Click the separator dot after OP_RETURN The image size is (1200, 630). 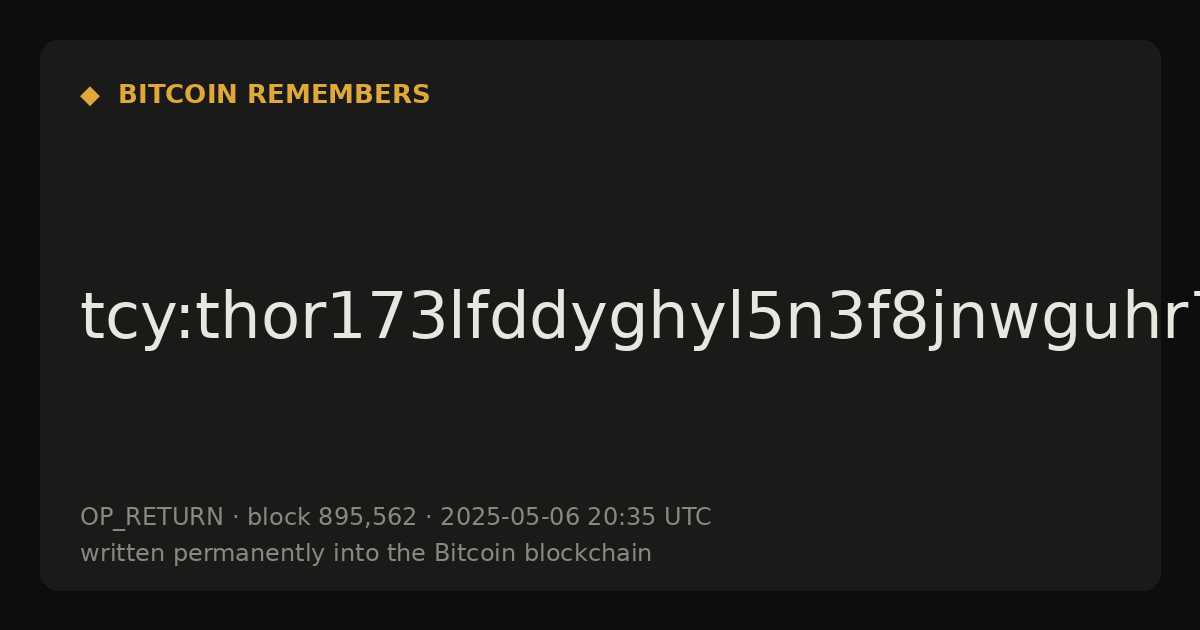[235, 518]
